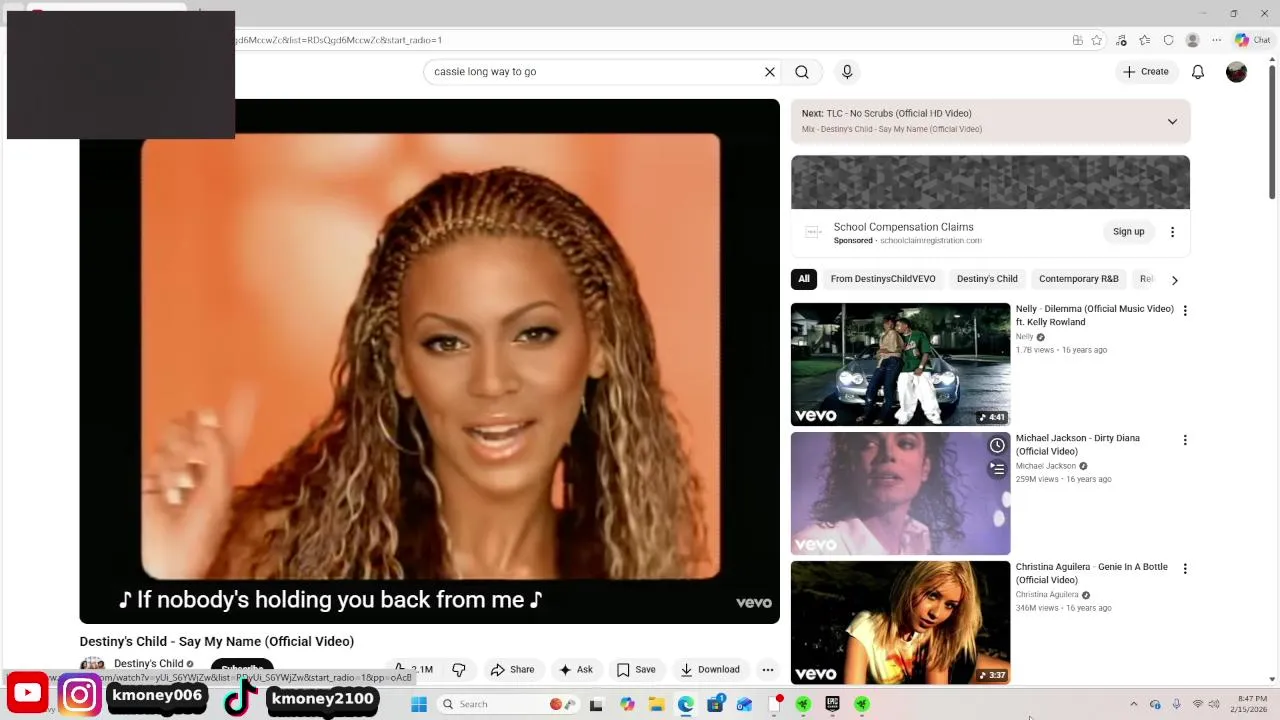Open Epic Games Launcher in the taskbar
This screenshot has height=720, width=1280.
pyautogui.click(x=832, y=704)
